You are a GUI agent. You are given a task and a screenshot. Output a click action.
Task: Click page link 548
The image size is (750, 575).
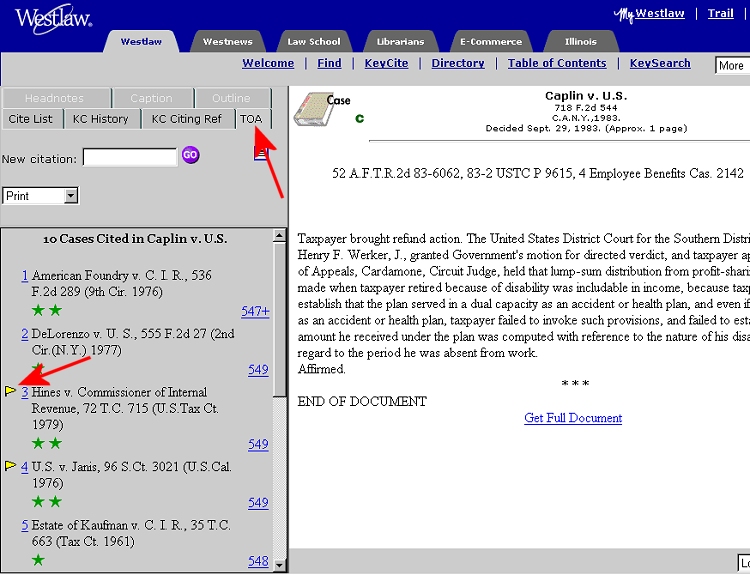258,561
